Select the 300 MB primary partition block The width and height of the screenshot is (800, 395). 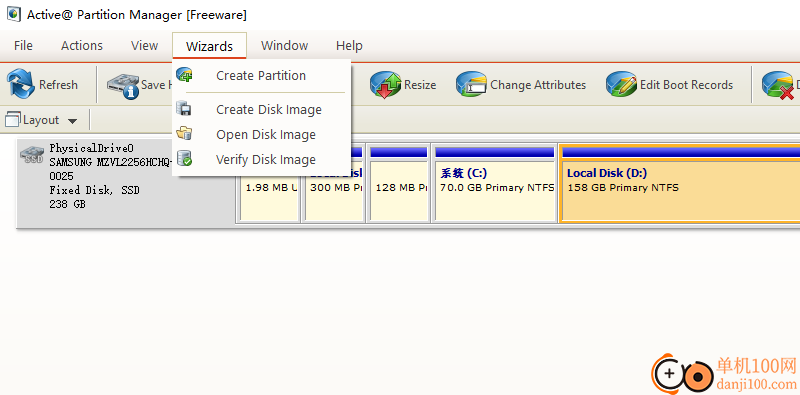(334, 199)
